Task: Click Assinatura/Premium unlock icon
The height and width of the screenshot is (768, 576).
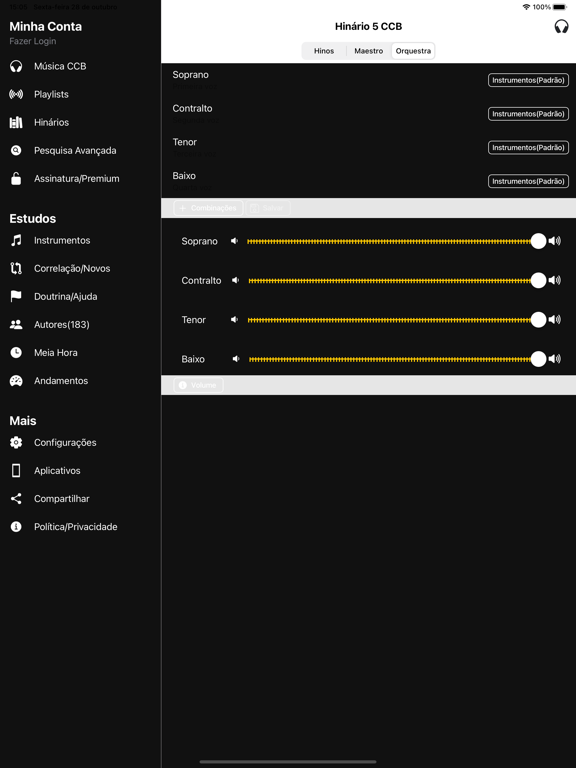Action: [x=16, y=178]
